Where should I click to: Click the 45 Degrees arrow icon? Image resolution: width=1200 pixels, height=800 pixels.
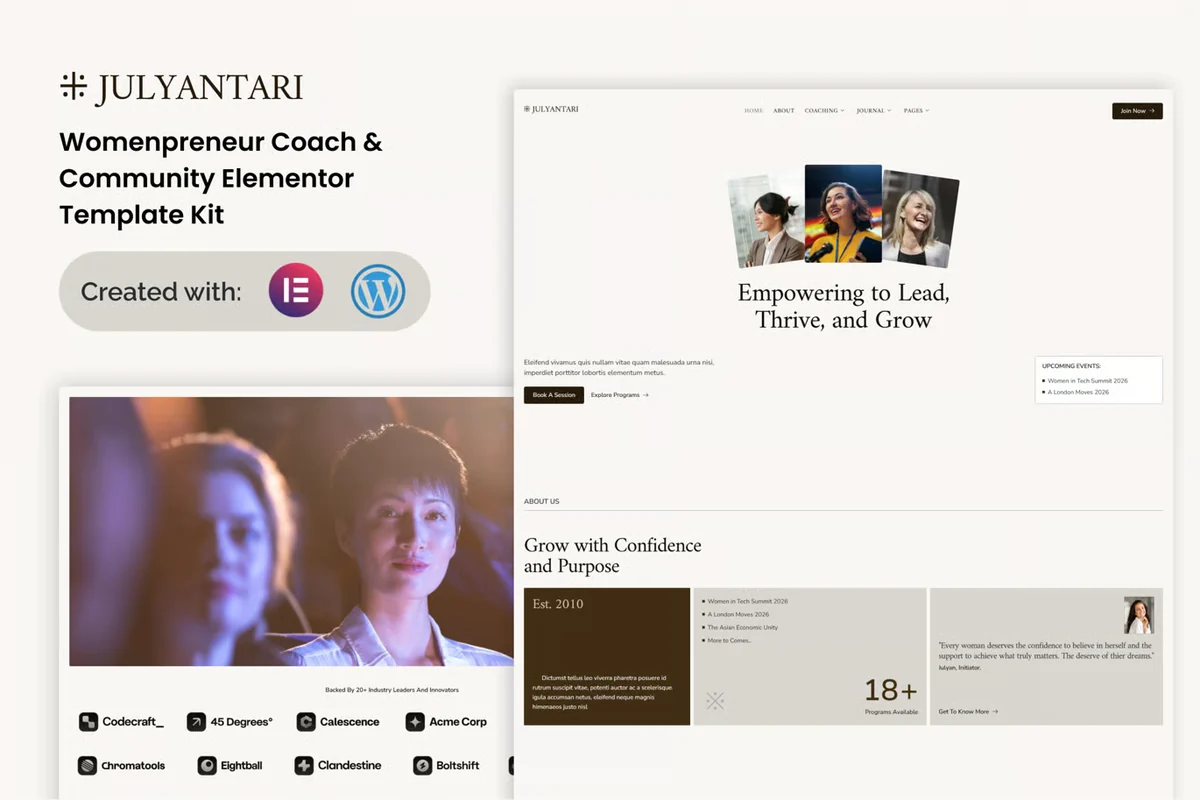tap(196, 721)
